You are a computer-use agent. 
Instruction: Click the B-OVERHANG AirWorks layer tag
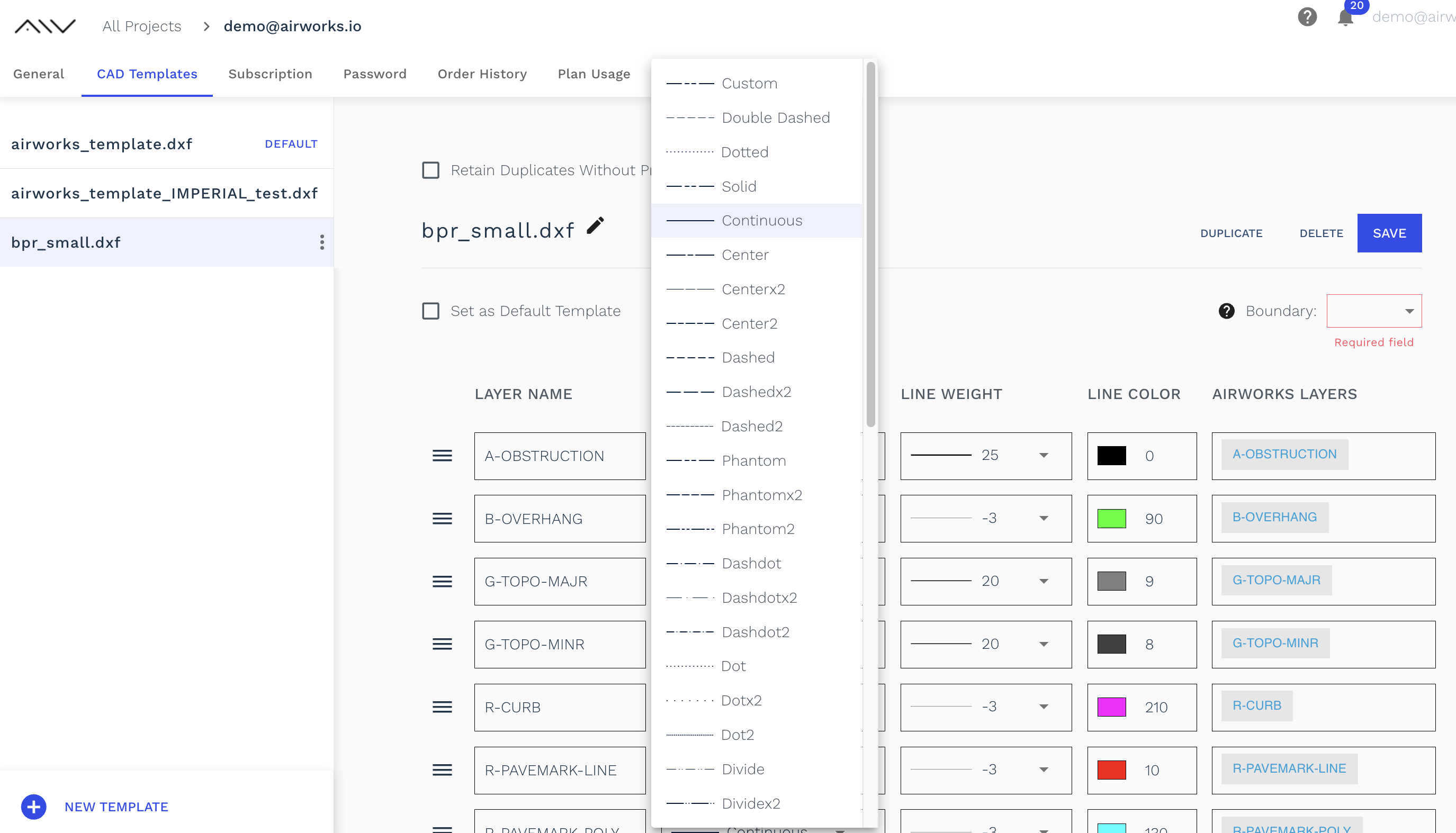click(1274, 517)
